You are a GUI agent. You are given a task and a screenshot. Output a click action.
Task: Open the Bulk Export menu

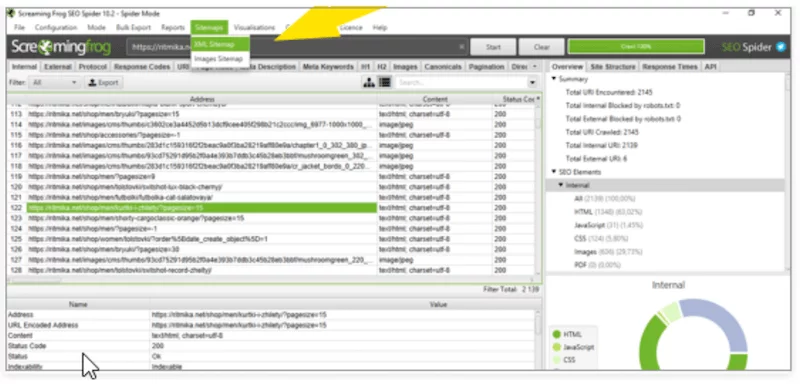point(133,28)
